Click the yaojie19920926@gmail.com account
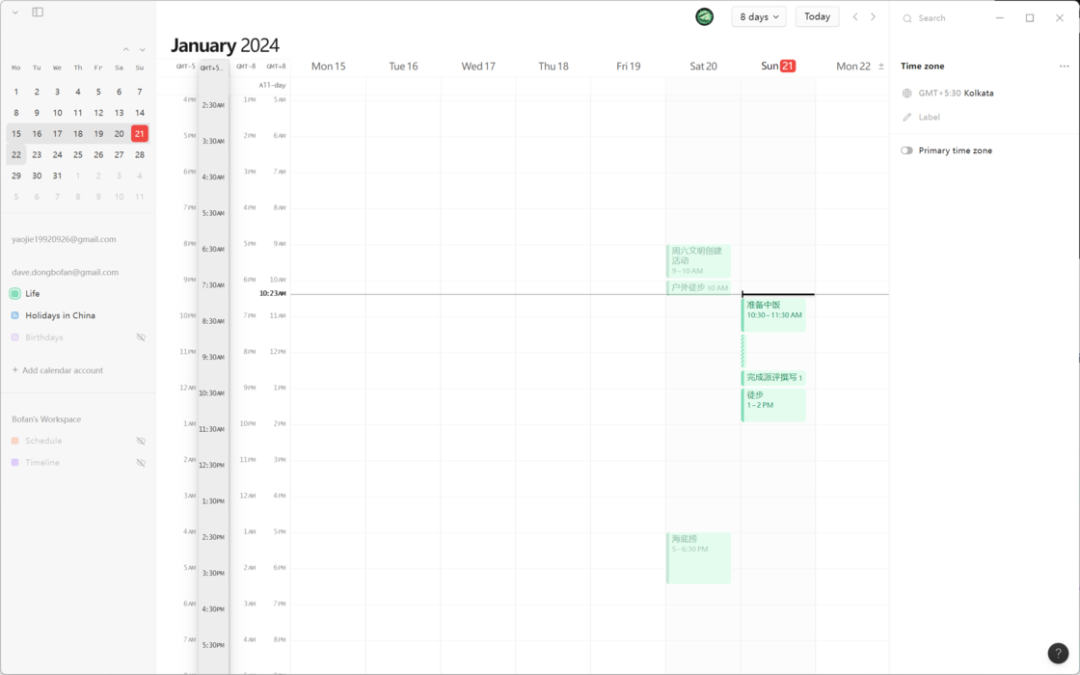The height and width of the screenshot is (675, 1080). pyautogui.click(x=64, y=240)
